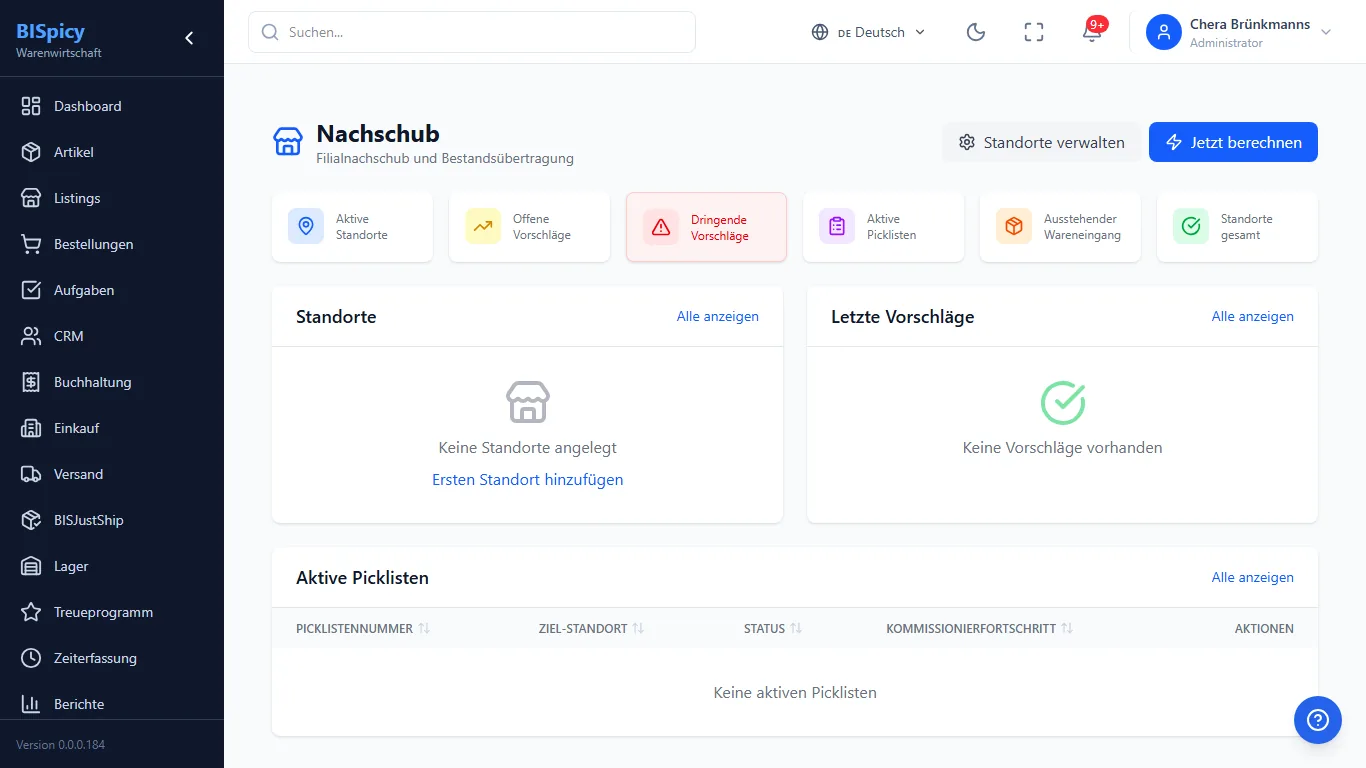Collapse the sidebar with the chevron arrow
1366x768 pixels.
[189, 38]
